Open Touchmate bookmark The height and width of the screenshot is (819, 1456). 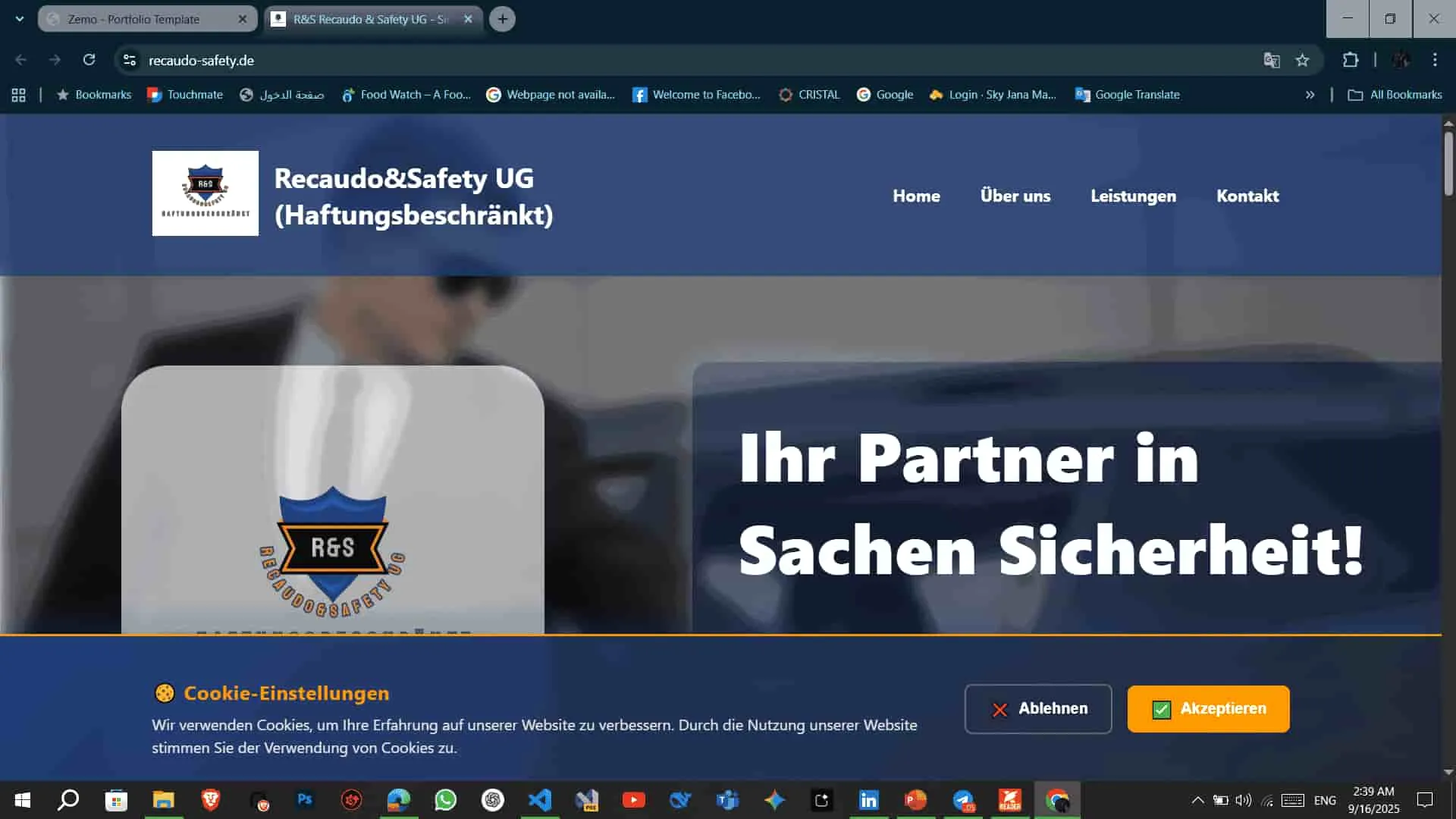[x=185, y=95]
